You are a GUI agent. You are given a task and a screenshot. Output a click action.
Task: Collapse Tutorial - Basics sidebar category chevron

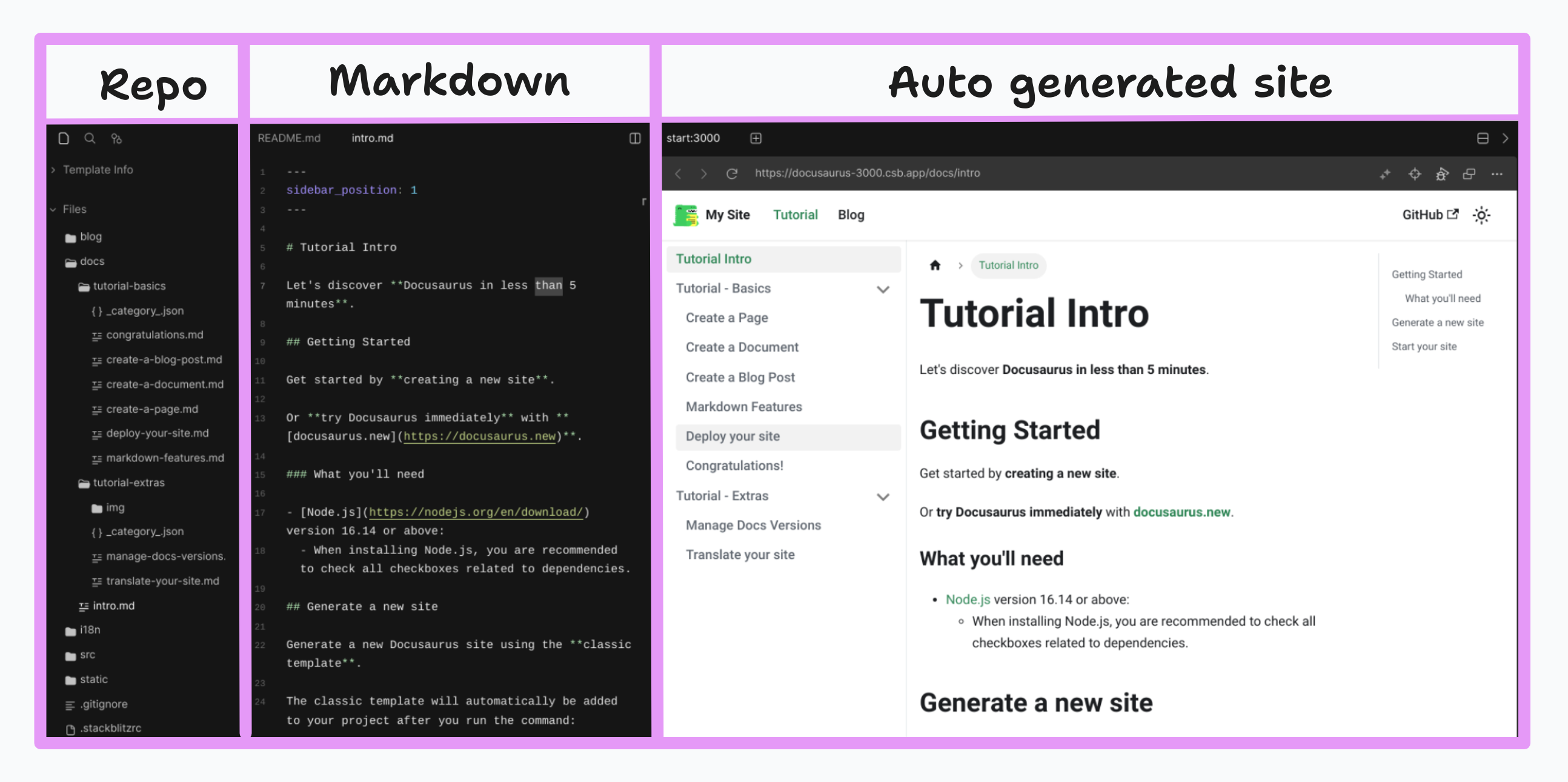(883, 289)
